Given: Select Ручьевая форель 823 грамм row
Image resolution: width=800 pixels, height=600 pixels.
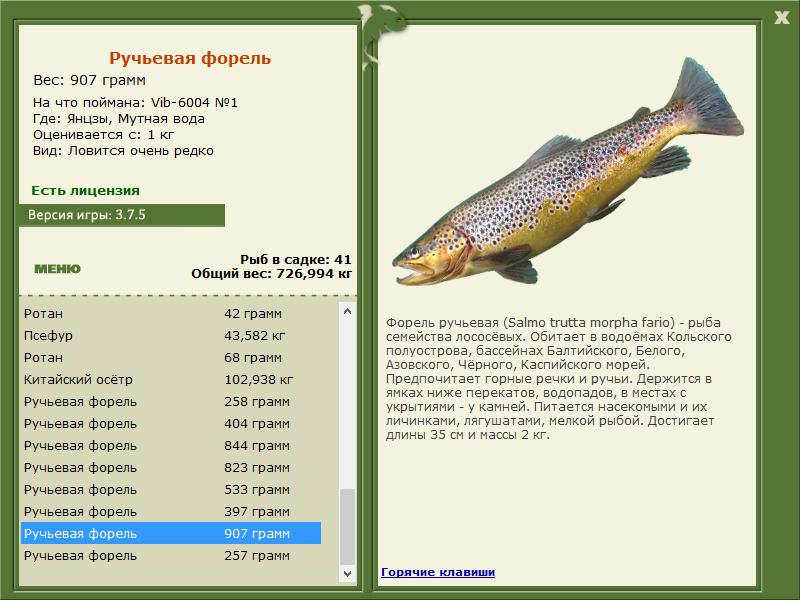Looking at the screenshot, I should tap(171, 467).
